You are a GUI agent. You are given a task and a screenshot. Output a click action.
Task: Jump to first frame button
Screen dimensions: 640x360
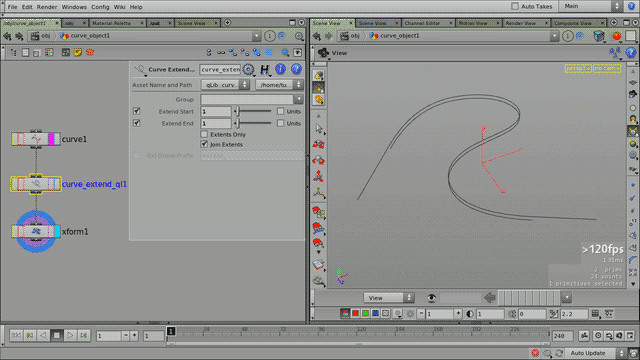point(16,336)
